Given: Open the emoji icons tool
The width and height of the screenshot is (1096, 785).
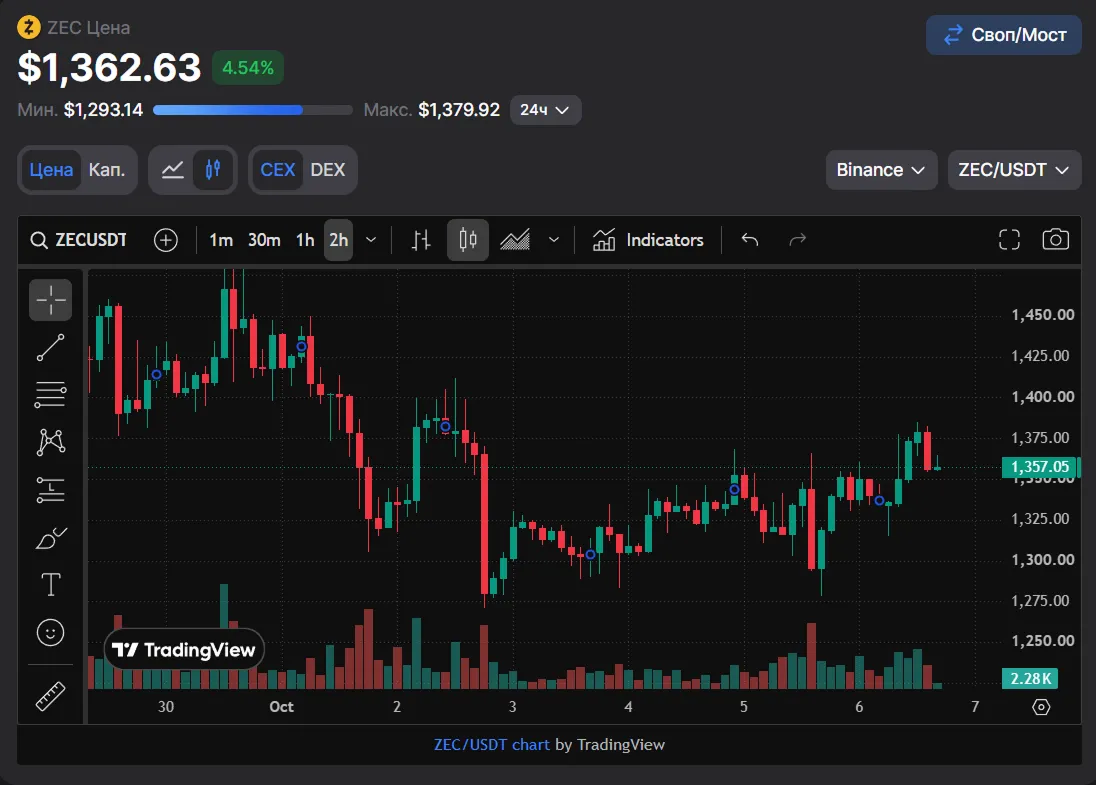Looking at the screenshot, I should [50, 633].
